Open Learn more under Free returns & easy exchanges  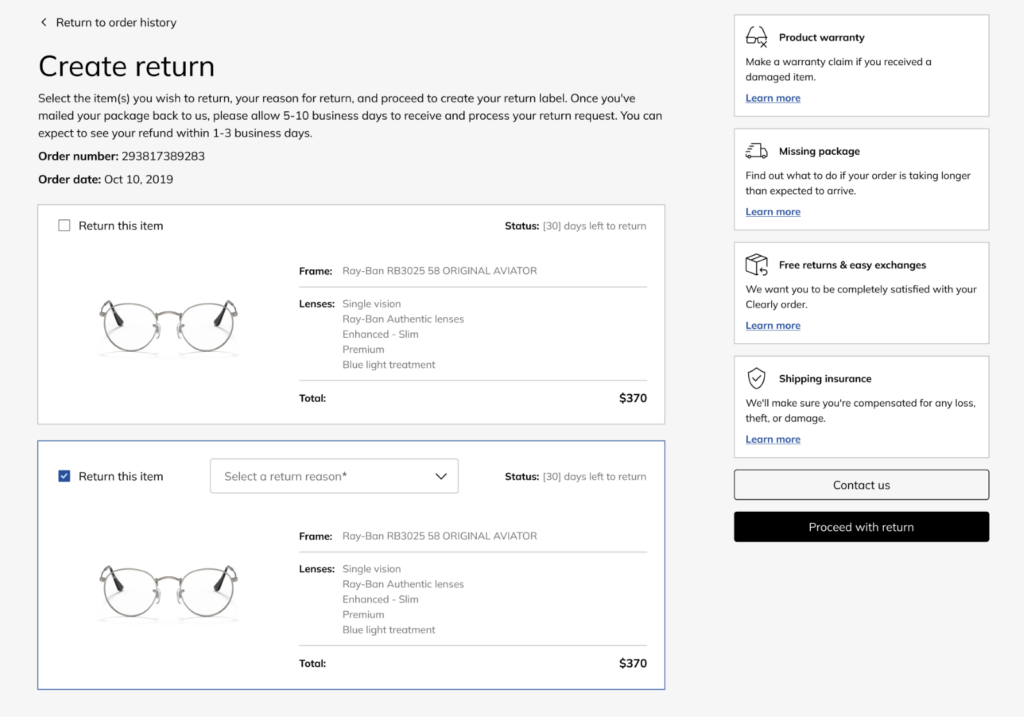point(773,325)
